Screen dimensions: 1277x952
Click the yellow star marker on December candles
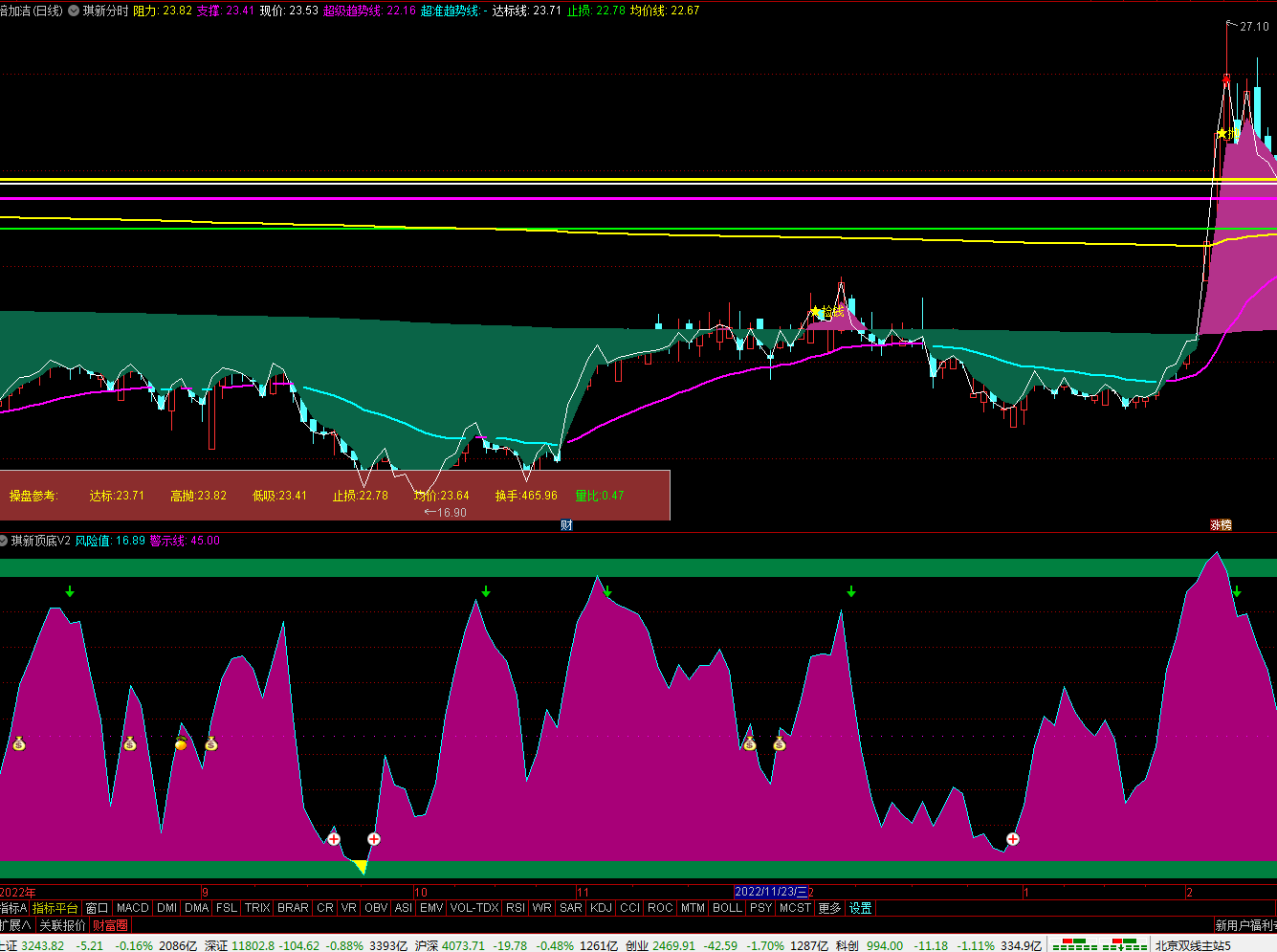click(x=816, y=311)
